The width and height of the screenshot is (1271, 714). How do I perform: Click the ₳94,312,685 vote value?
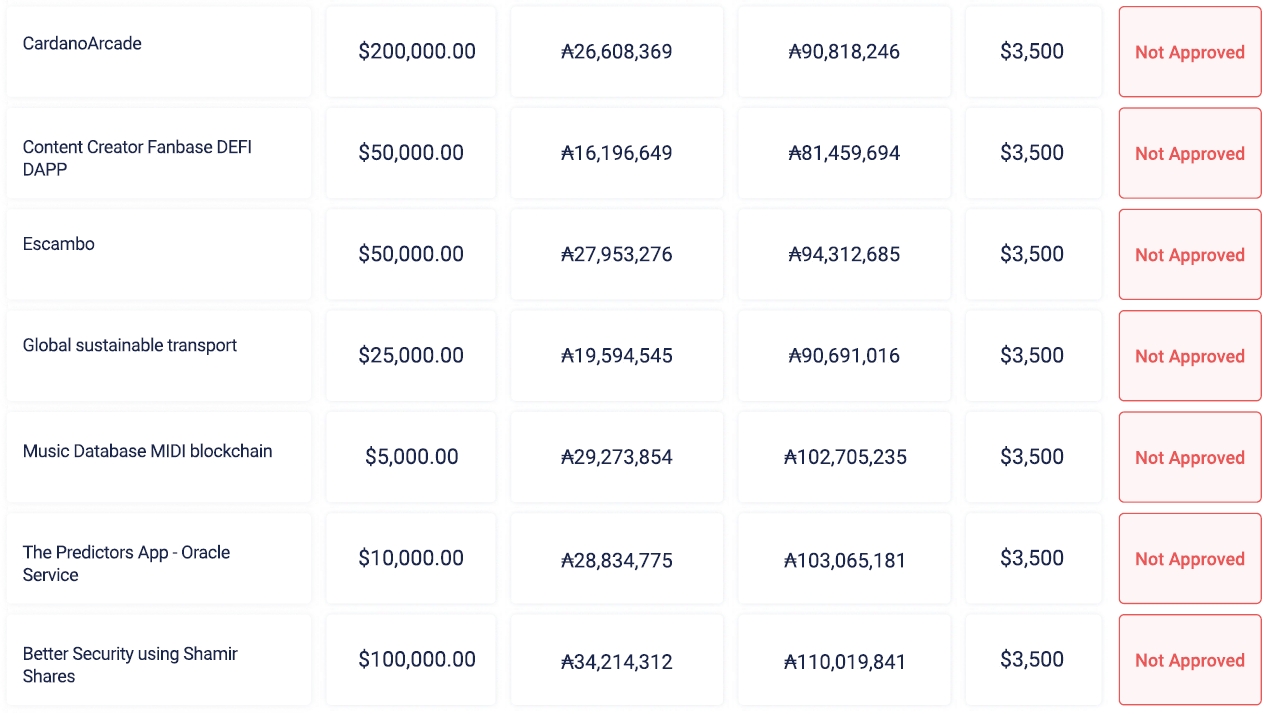click(844, 255)
